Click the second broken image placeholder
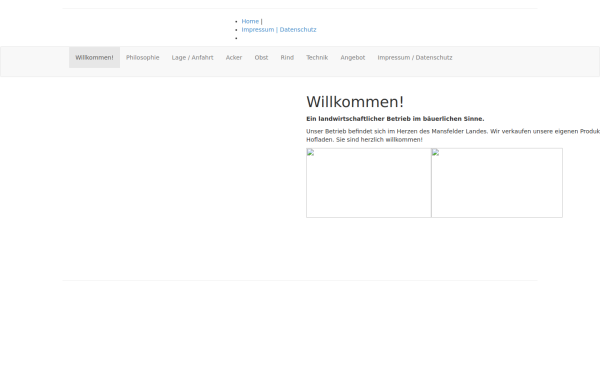 (x=497, y=183)
